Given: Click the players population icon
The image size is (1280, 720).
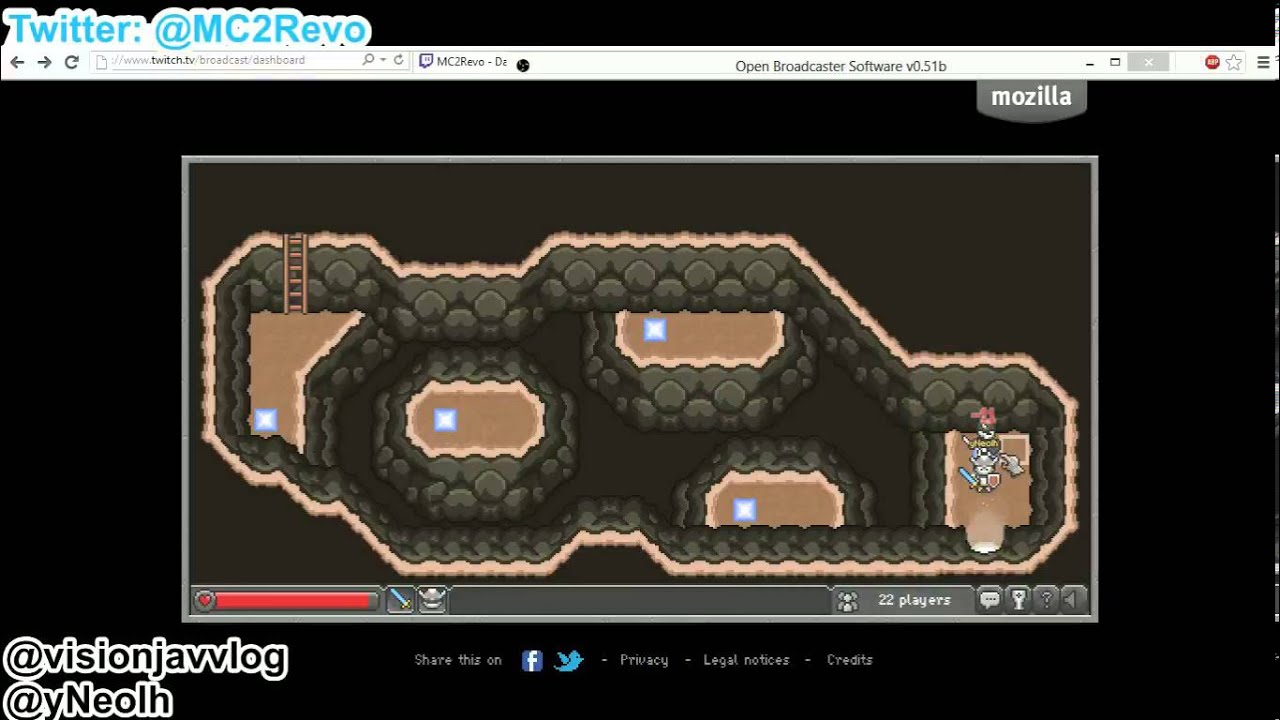Looking at the screenshot, I should pos(847,601).
